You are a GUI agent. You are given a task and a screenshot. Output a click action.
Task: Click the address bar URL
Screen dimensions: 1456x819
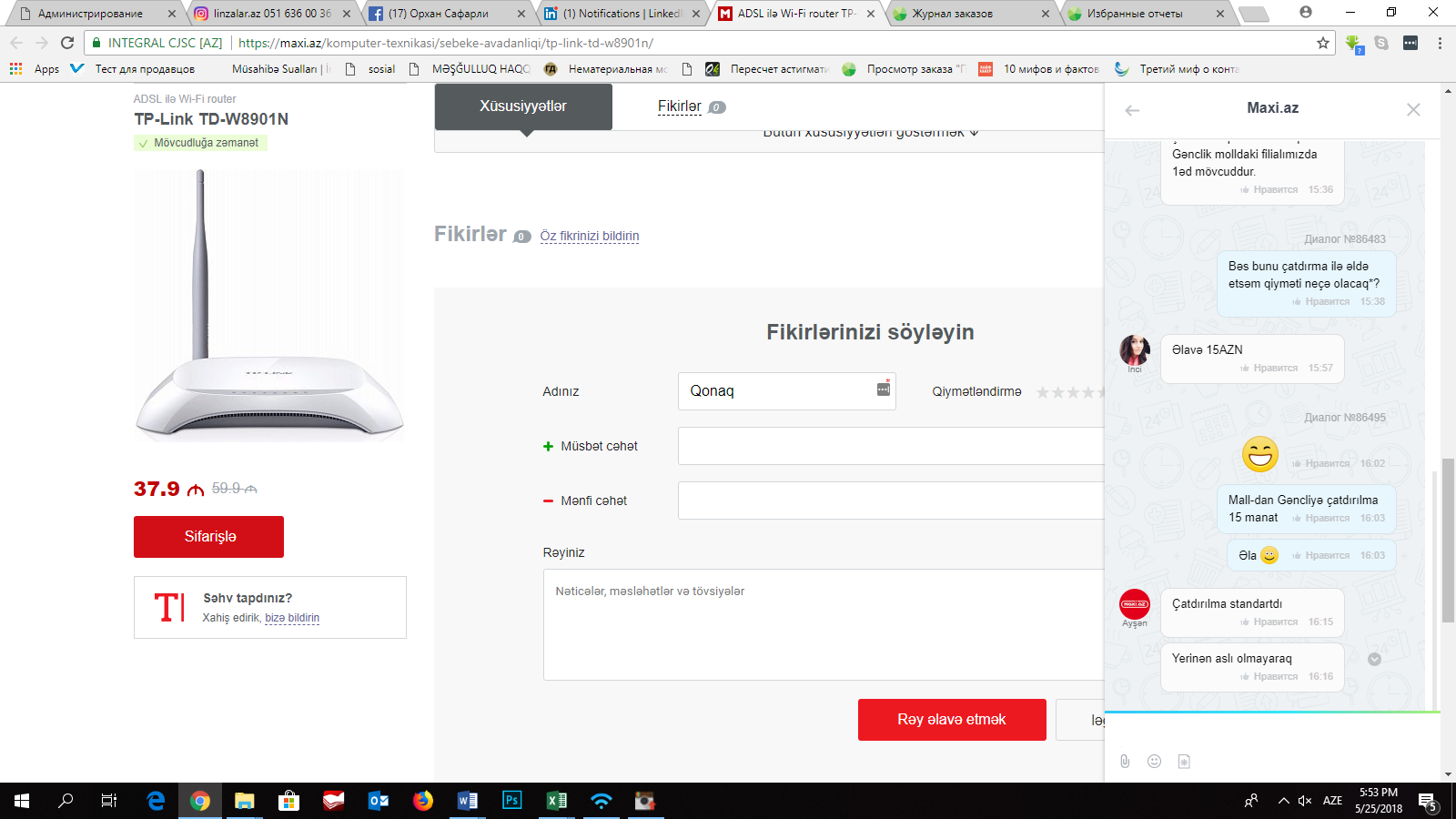coord(446,43)
